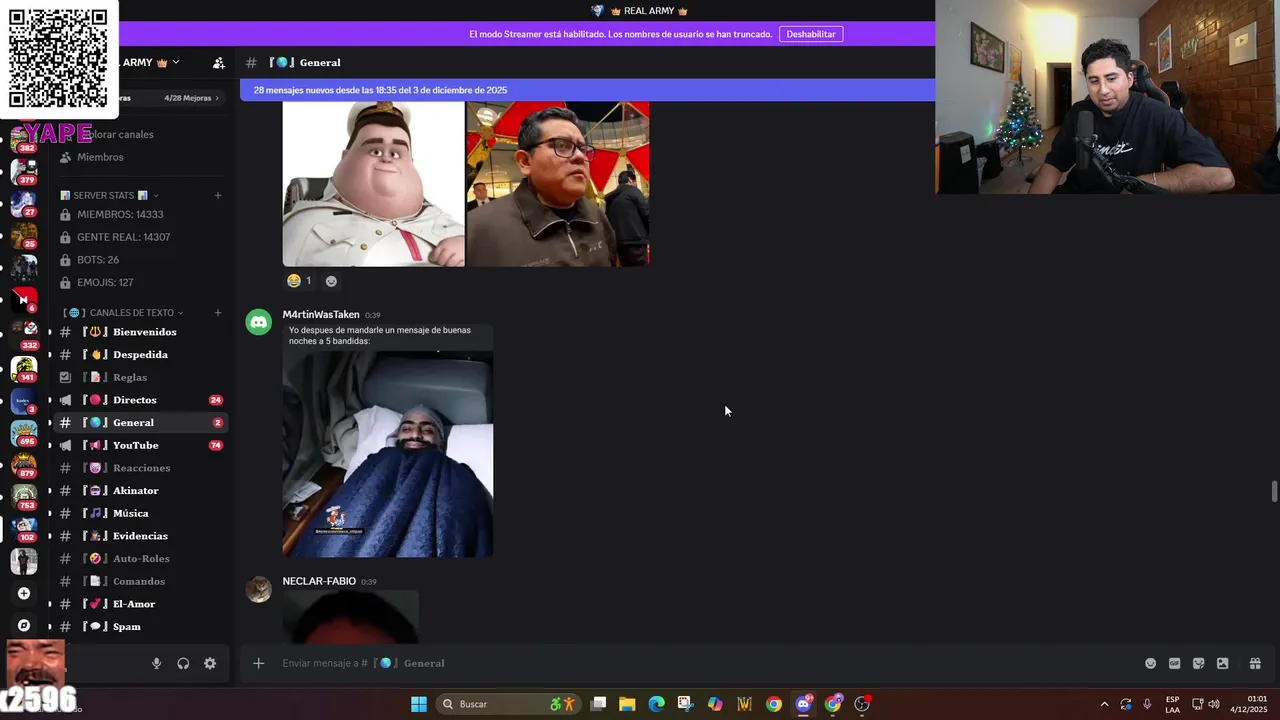Open the sticker picker
Screen dimensions: 1280x720
point(1198,663)
